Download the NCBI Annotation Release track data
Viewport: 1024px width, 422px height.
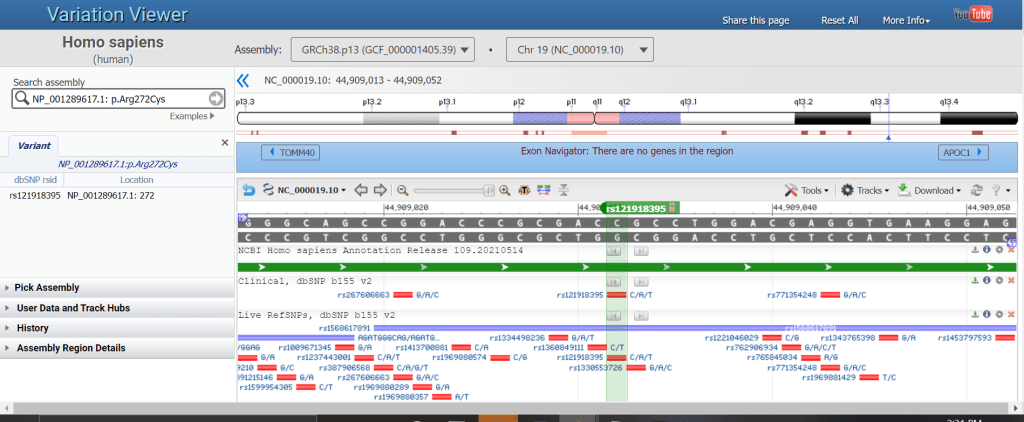[976, 250]
